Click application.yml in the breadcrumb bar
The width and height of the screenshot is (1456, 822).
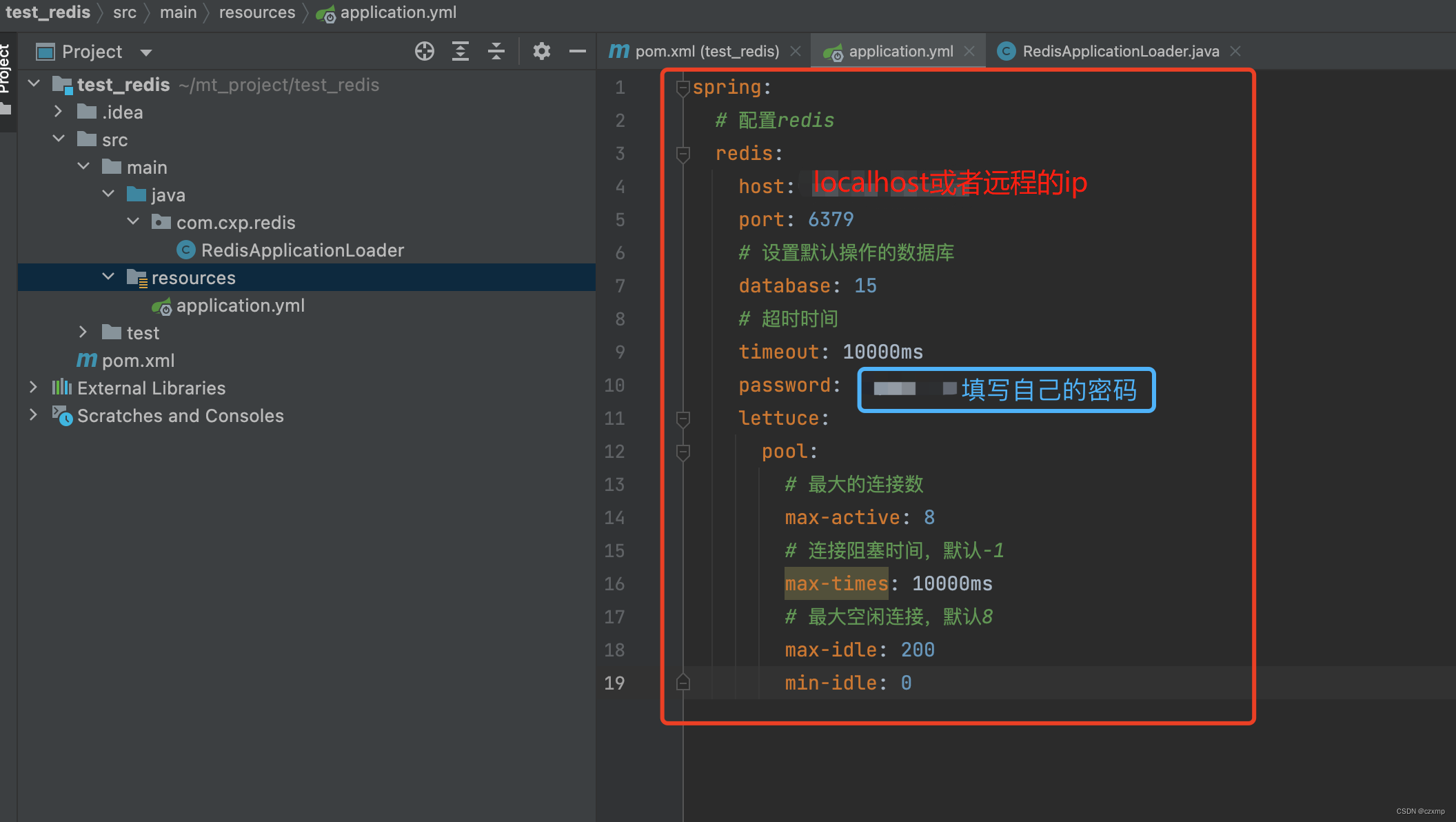386,12
